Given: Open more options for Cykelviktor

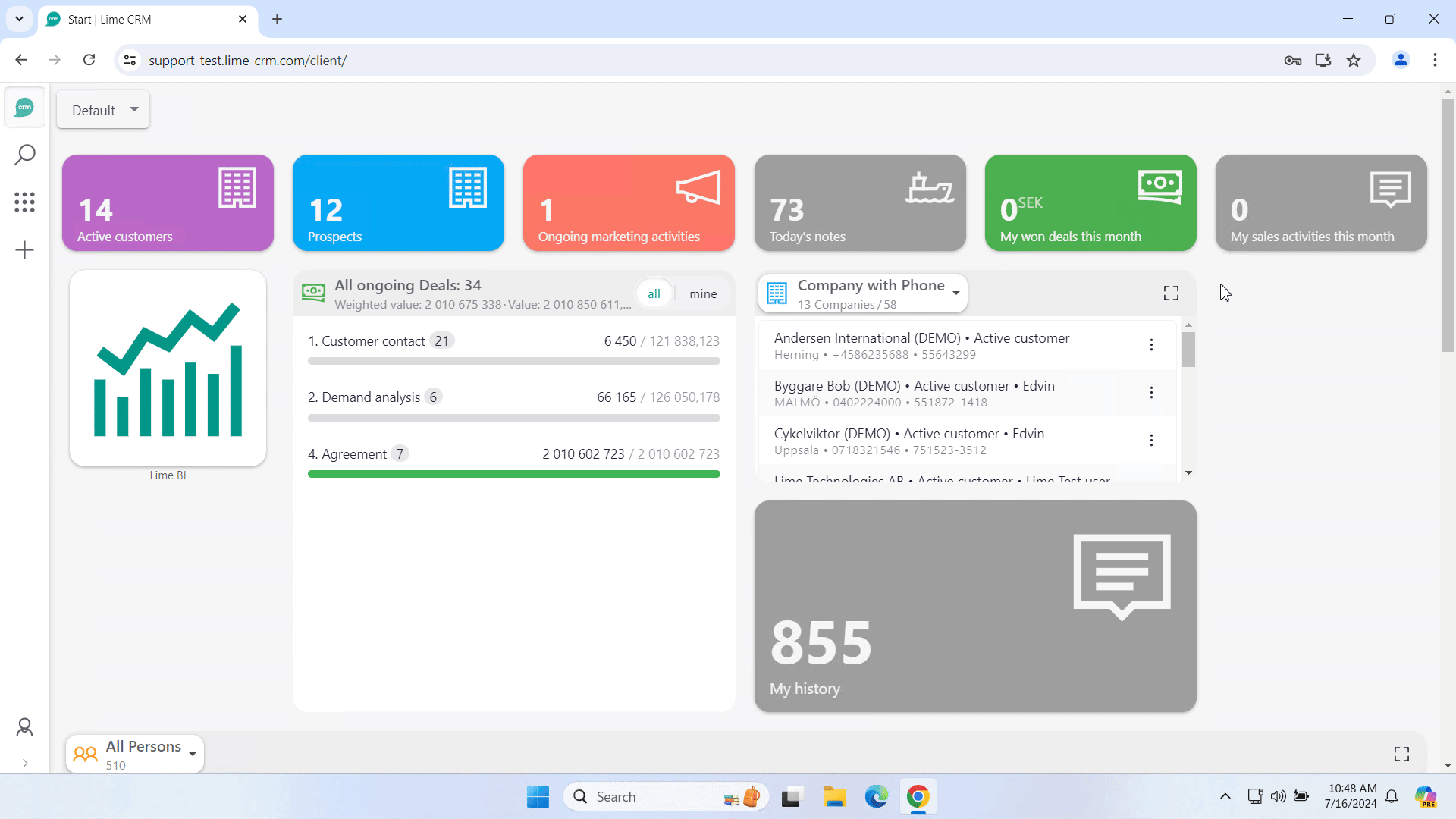Looking at the screenshot, I should pyautogui.click(x=1151, y=441).
